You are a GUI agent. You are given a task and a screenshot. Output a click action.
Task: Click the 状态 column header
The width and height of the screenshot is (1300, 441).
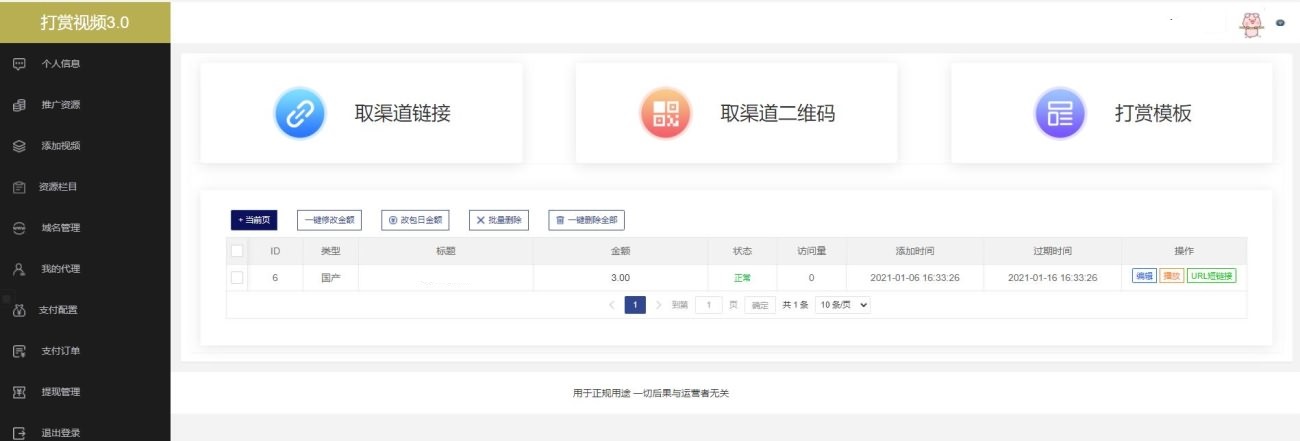[x=741, y=251]
